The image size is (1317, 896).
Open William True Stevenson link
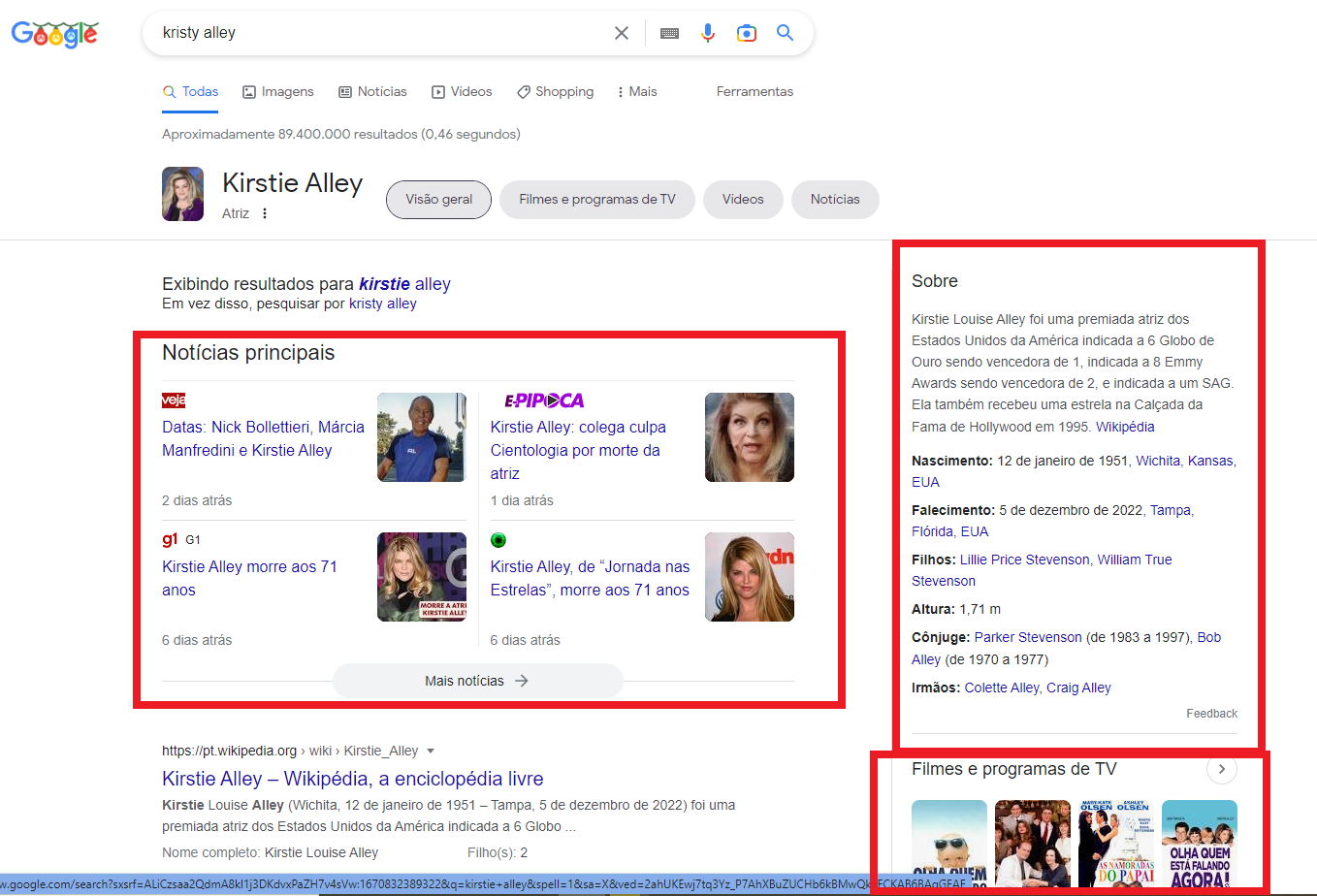(1042, 570)
